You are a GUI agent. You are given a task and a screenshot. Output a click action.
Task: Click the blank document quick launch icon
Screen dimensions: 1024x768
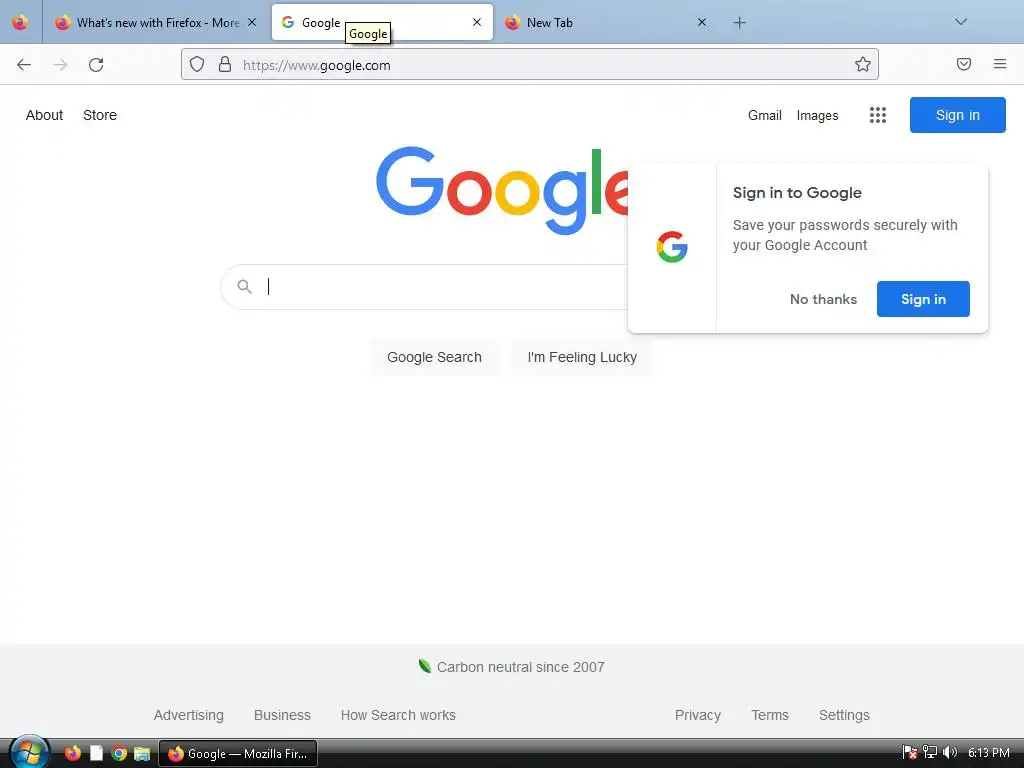pyautogui.click(x=96, y=753)
